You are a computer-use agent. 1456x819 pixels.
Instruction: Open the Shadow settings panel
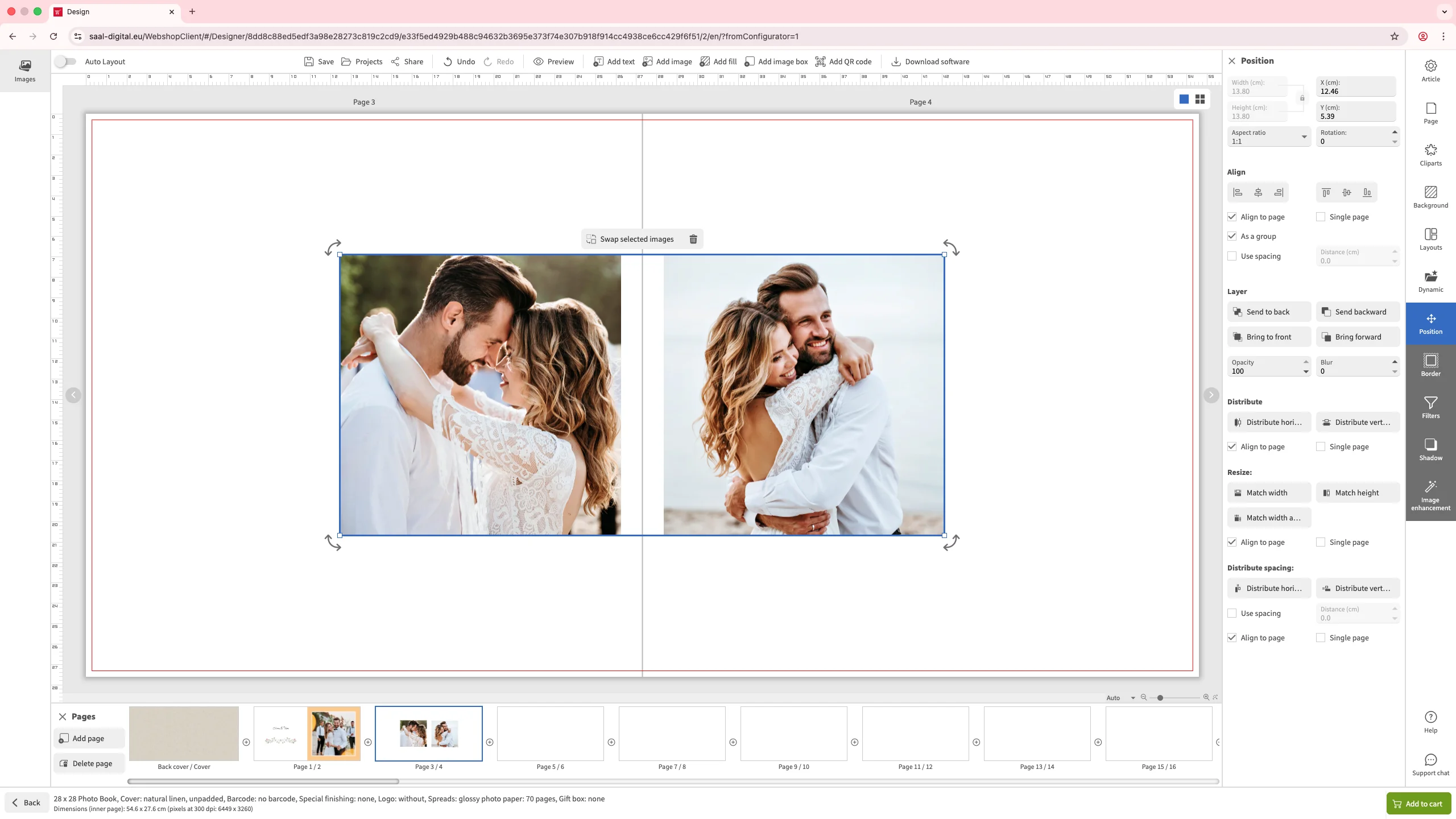coord(1430,449)
